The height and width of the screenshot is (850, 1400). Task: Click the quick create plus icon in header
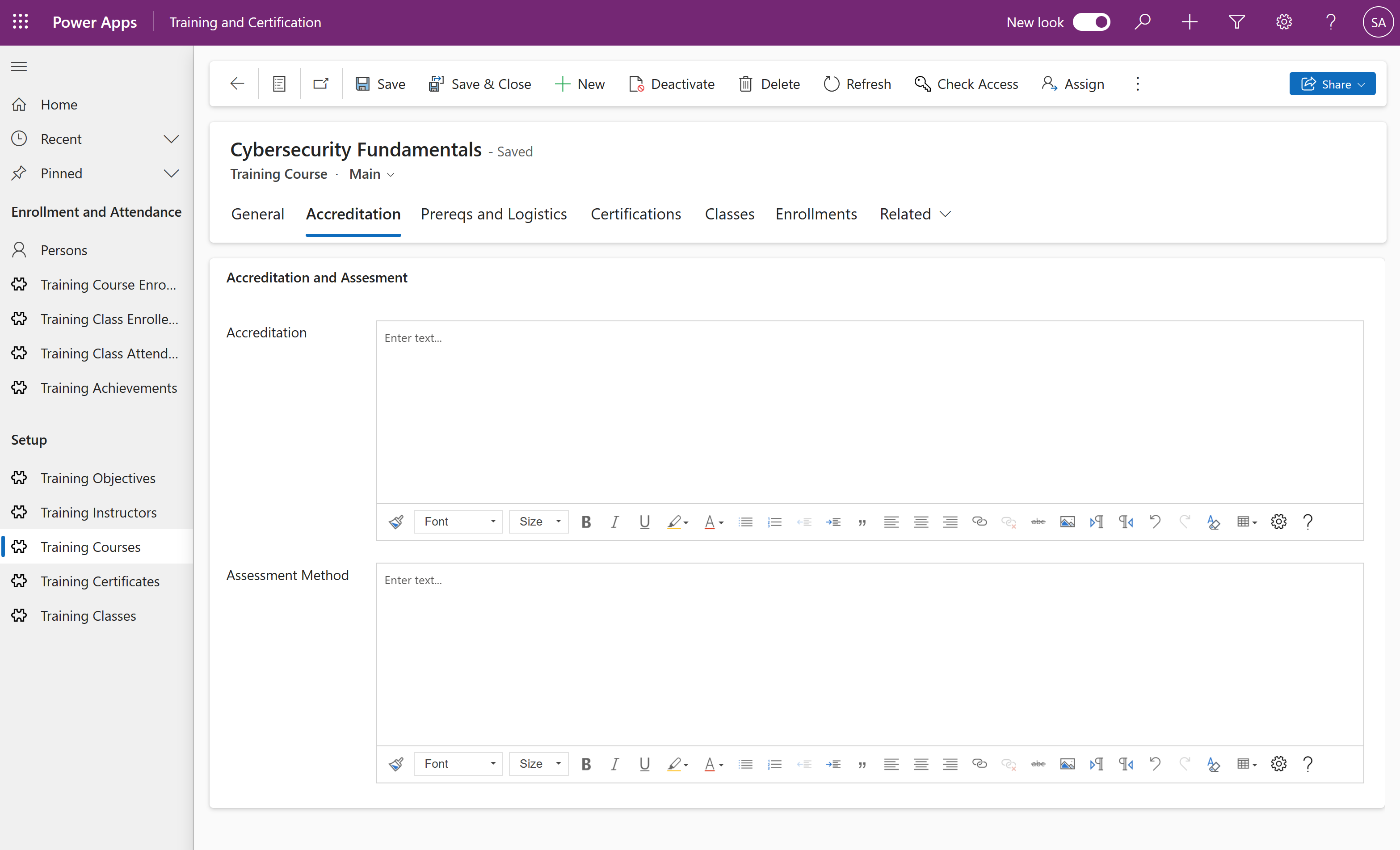[x=1189, y=22]
